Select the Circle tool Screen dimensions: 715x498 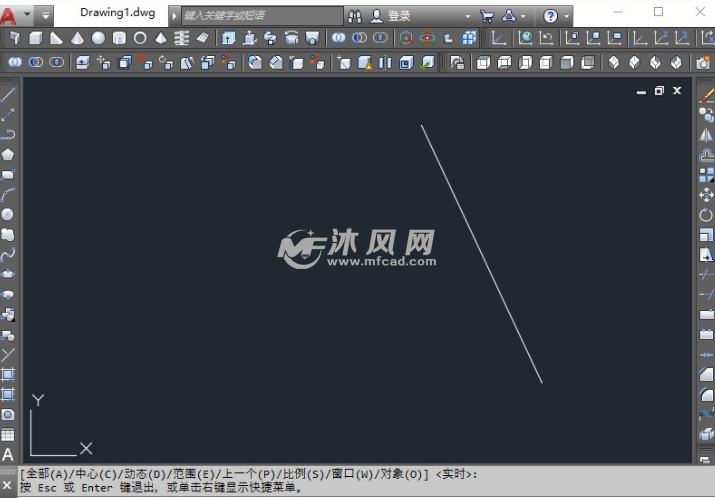pyautogui.click(x=8, y=214)
